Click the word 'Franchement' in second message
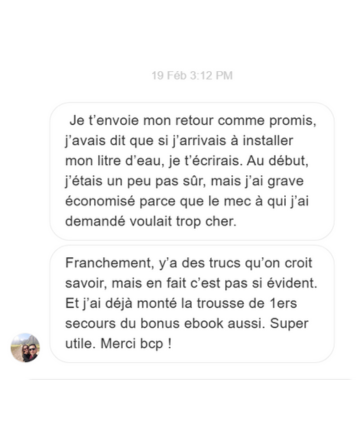The image size is (360, 438). click(x=108, y=263)
